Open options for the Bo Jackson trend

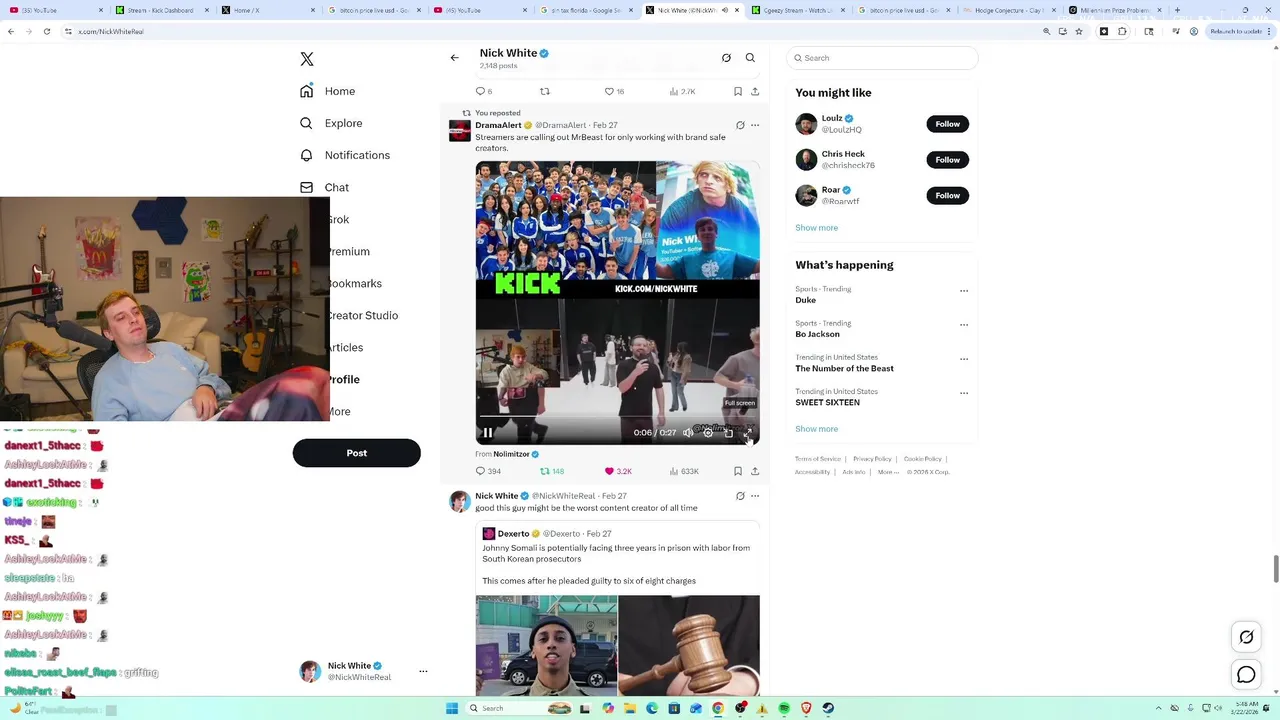point(964,325)
